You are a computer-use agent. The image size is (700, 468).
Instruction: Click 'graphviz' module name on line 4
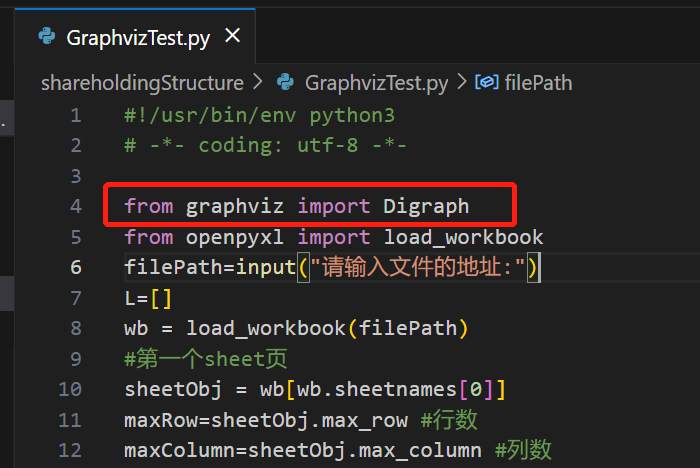click(234, 207)
